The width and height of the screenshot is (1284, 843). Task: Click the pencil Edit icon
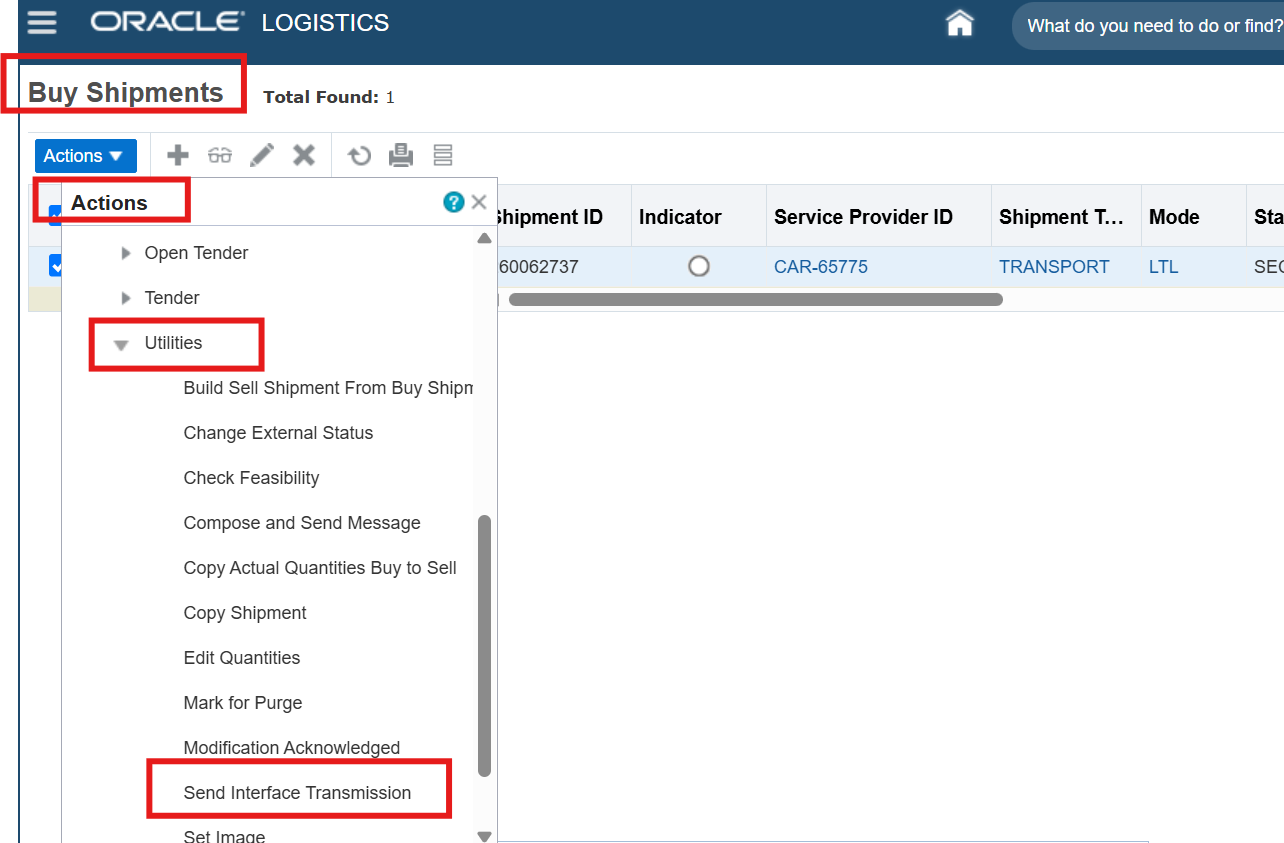pyautogui.click(x=262, y=155)
